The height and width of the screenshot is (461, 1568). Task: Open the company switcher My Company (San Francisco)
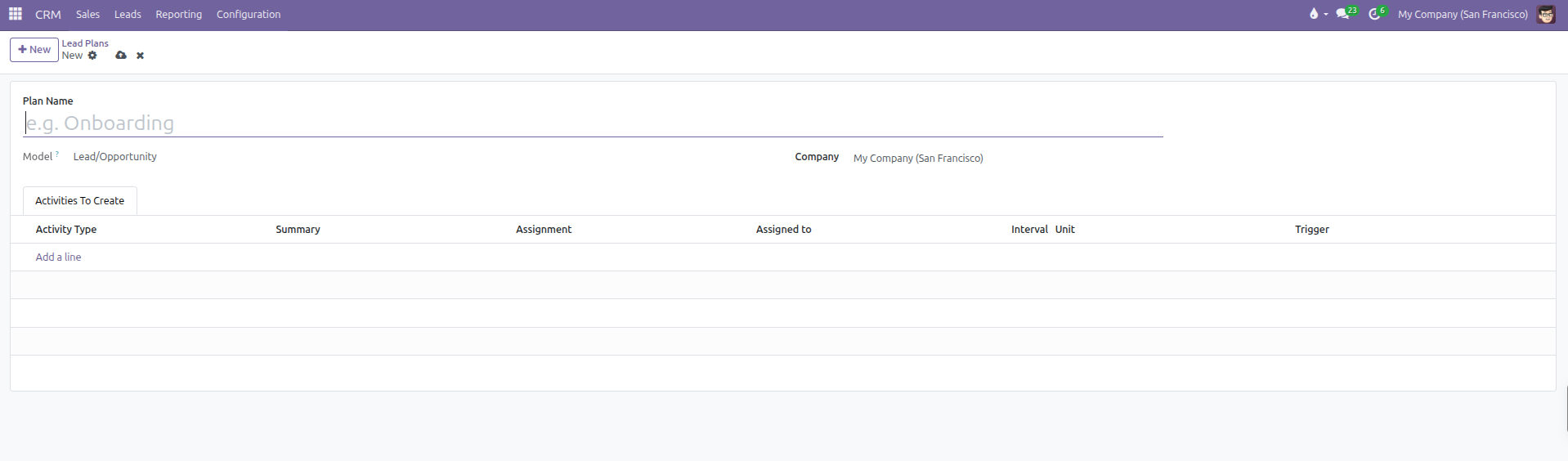1463,15
